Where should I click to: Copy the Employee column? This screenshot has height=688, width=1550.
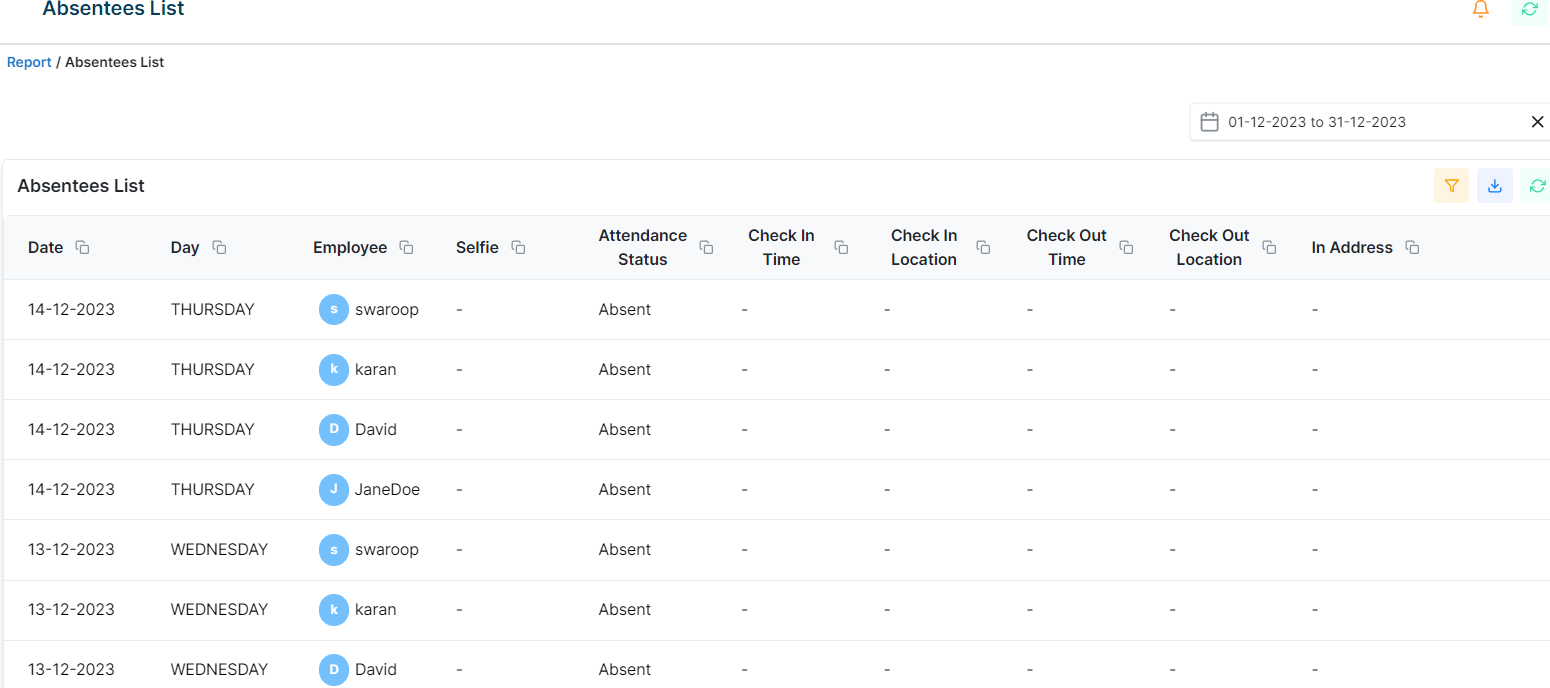(407, 247)
